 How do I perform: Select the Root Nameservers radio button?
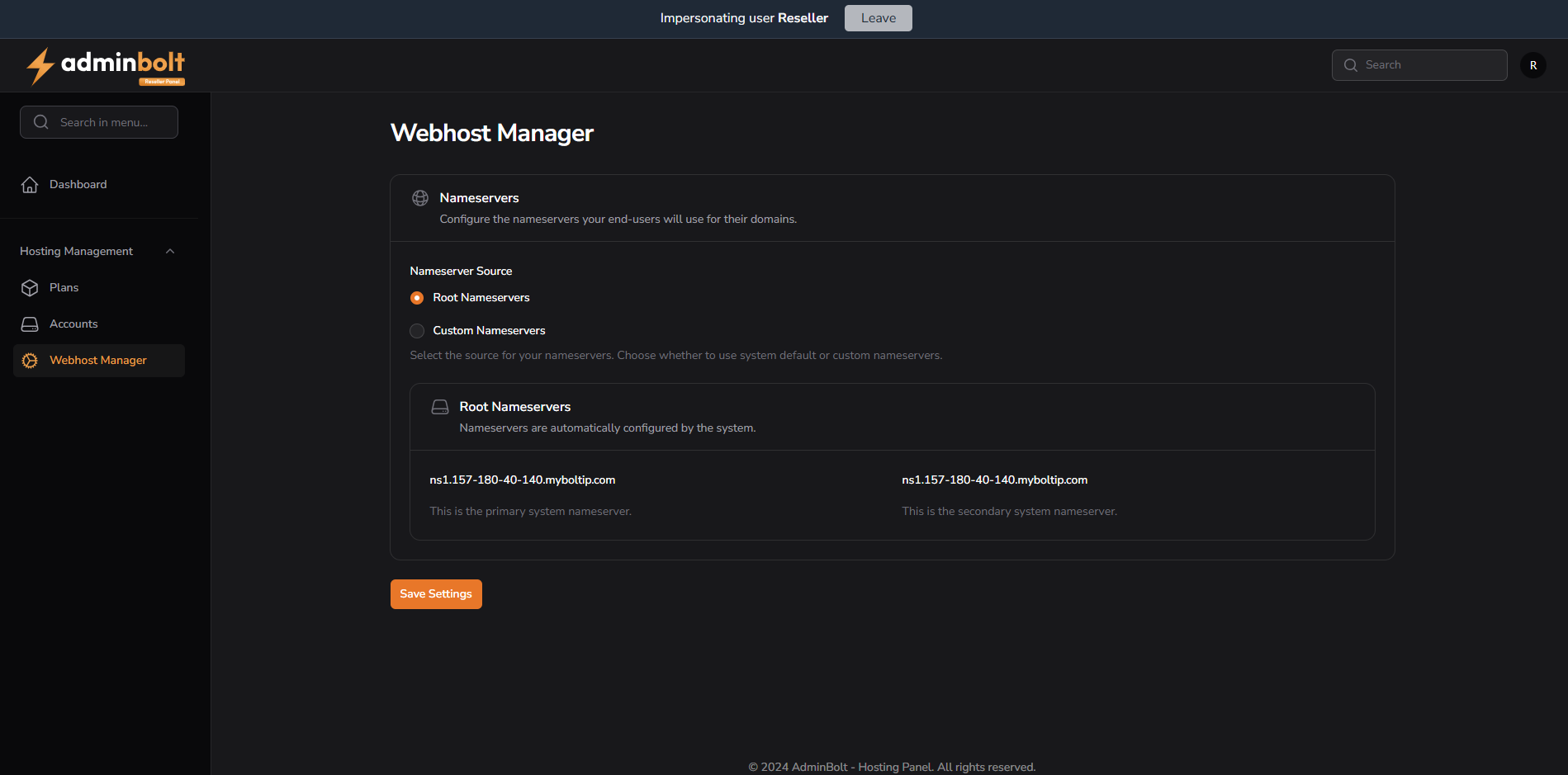pos(416,297)
